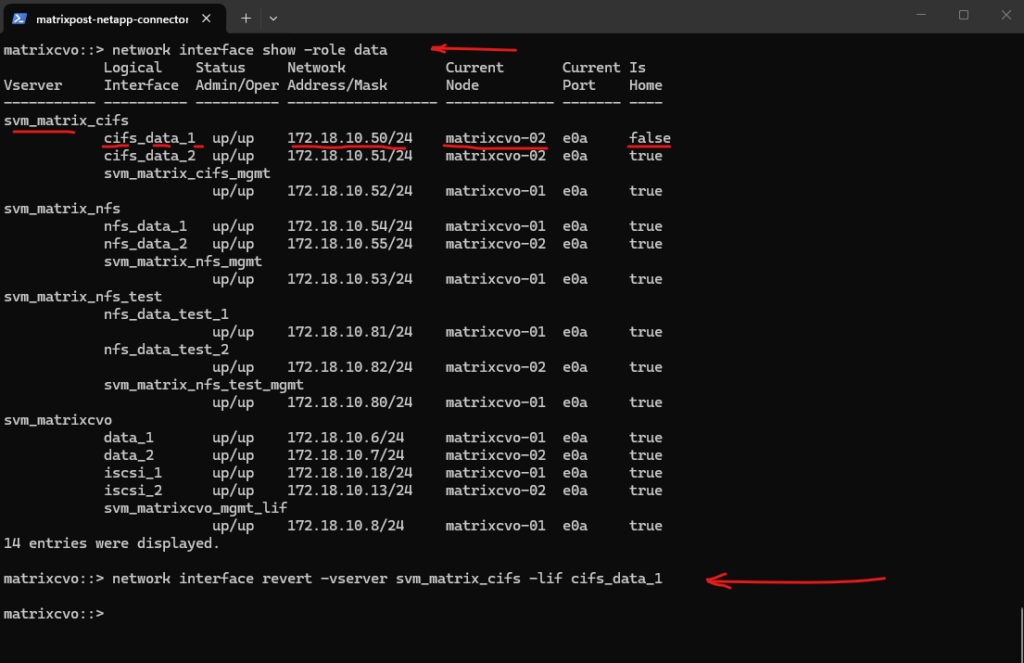Click the svm_matrixcvo_mgmt_lif interface name
This screenshot has height=663, width=1024.
(x=195, y=508)
